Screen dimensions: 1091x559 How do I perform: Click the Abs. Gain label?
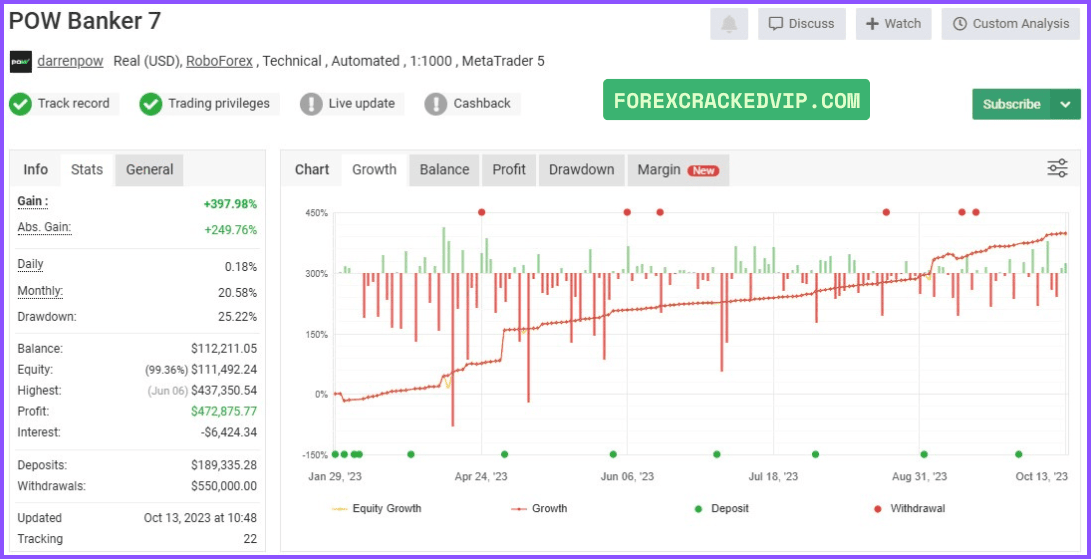click(x=44, y=228)
